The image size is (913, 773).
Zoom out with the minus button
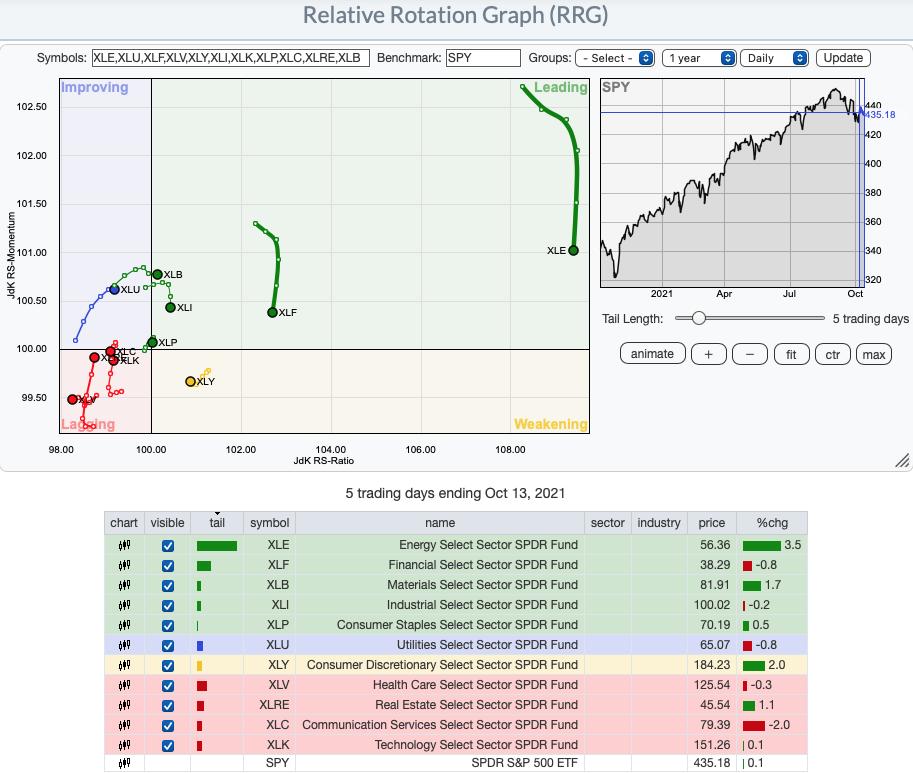(750, 354)
